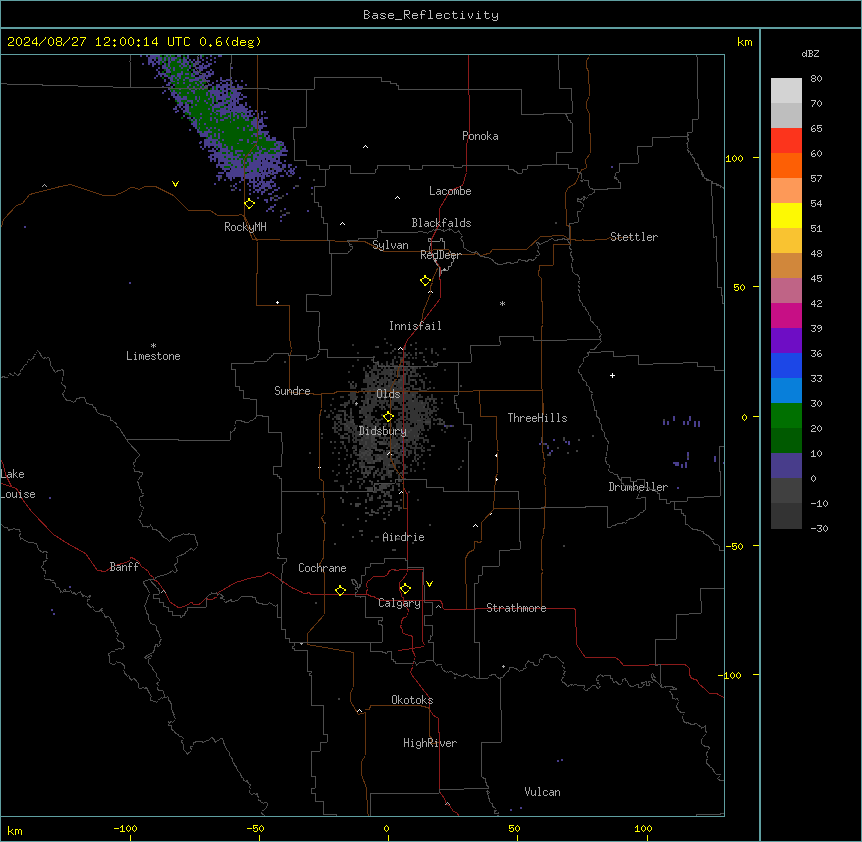Click the white plus marker northeast of Drumheller
Screen dimensions: 862x842
612,375
